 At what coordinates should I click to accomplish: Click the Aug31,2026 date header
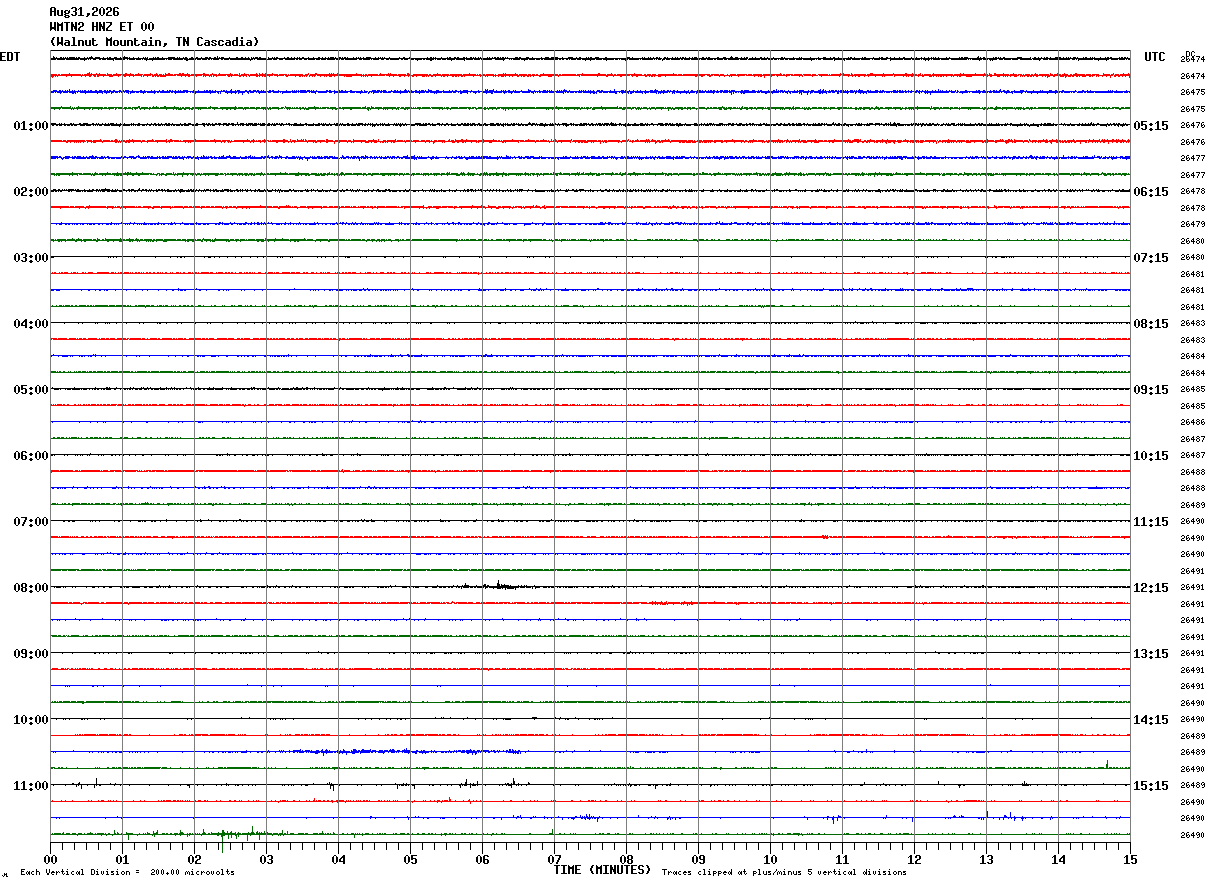(x=84, y=12)
